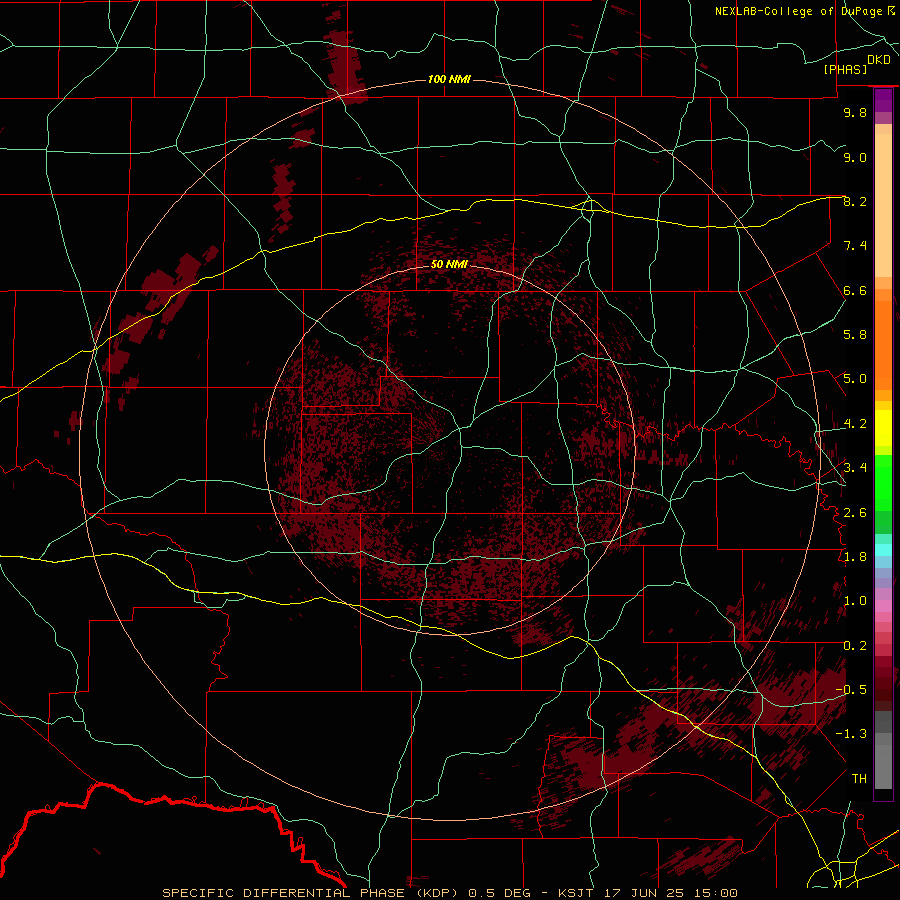Click the 5.0 scale value

click(855, 379)
